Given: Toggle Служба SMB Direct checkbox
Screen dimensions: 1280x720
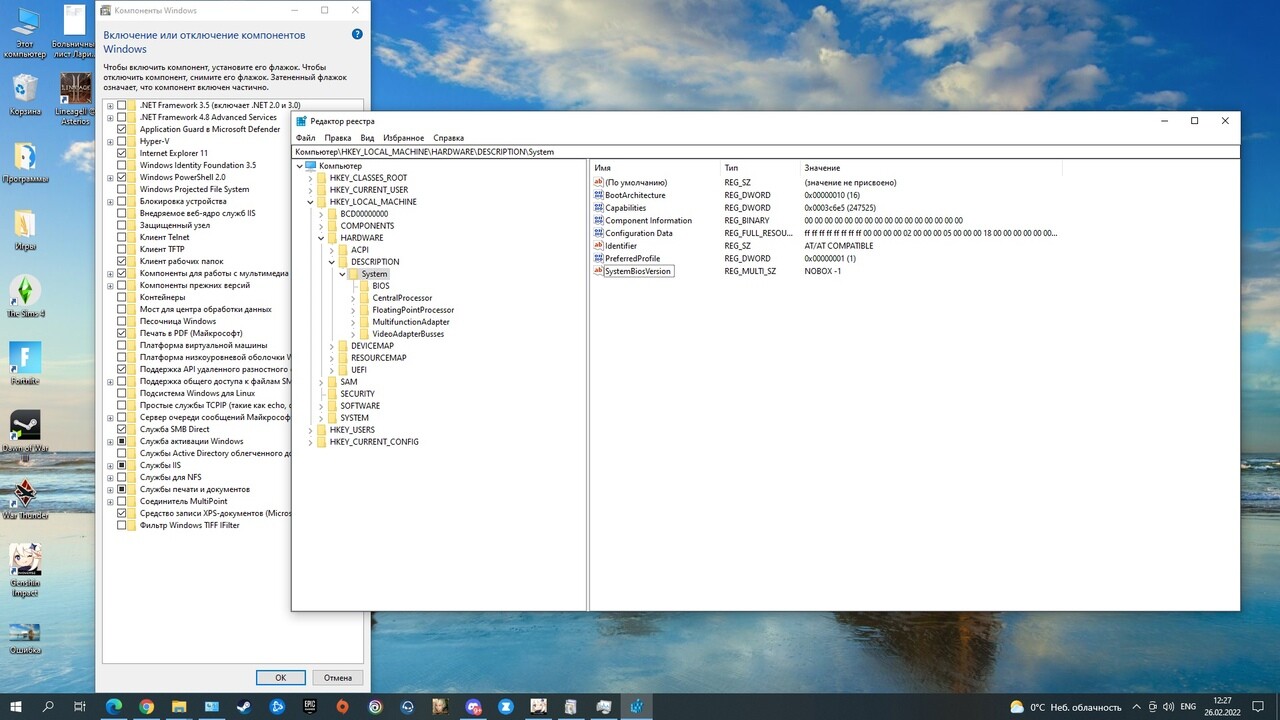Looking at the screenshot, I should [122, 429].
